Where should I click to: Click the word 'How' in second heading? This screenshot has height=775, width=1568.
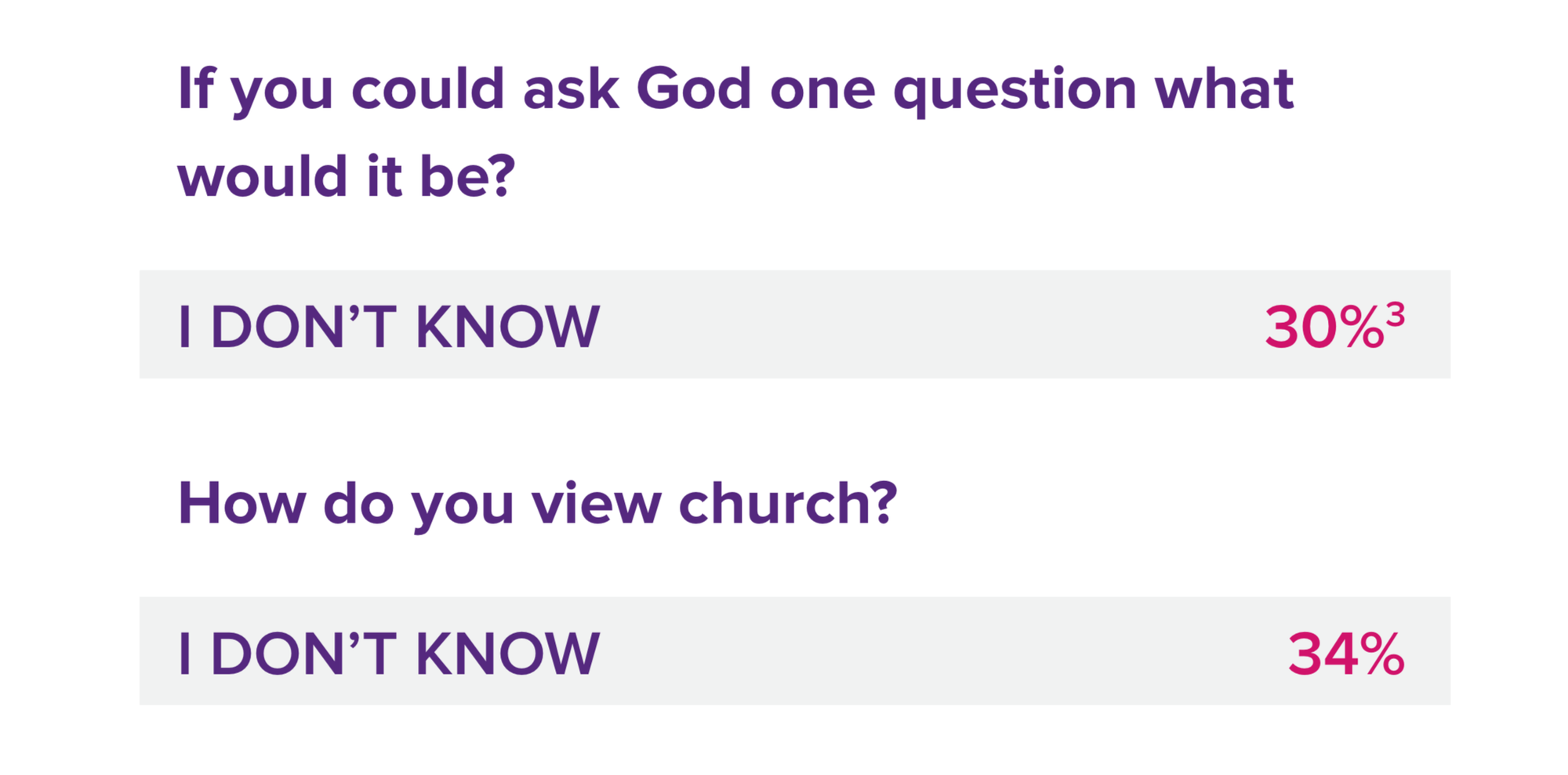coord(241,504)
